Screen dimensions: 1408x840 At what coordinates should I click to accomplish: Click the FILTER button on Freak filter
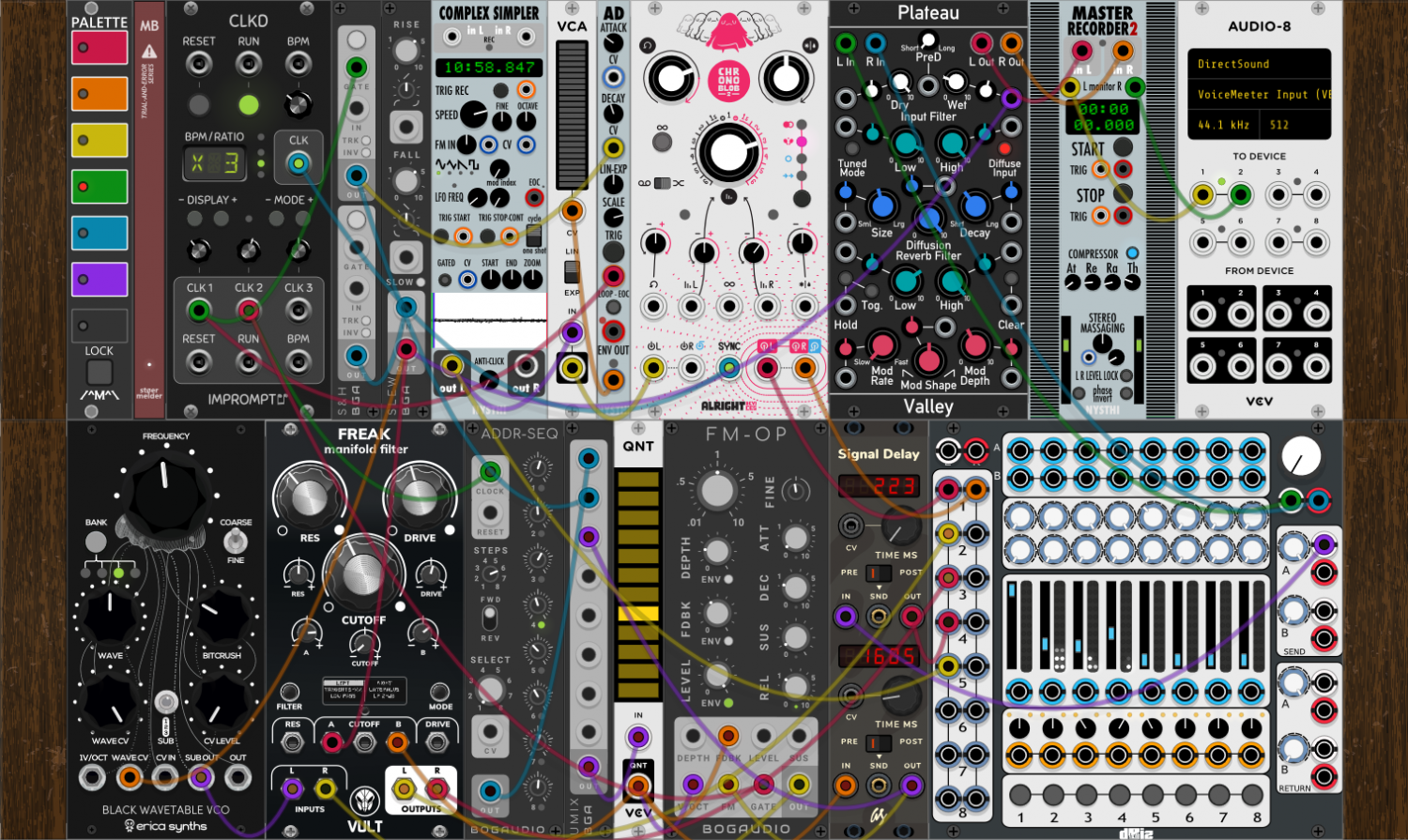coord(290,692)
